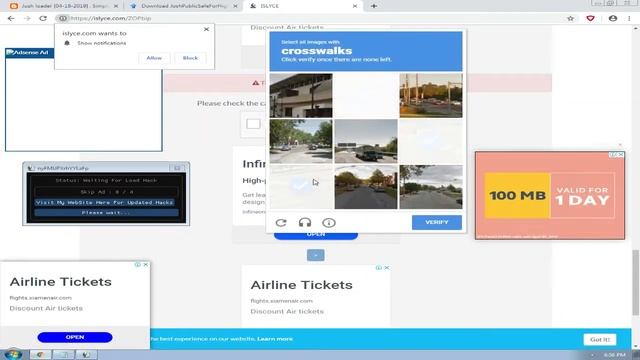Open Chrome from the taskbar
Image resolution: width=640 pixels, height=360 pixels.
pos(40,355)
